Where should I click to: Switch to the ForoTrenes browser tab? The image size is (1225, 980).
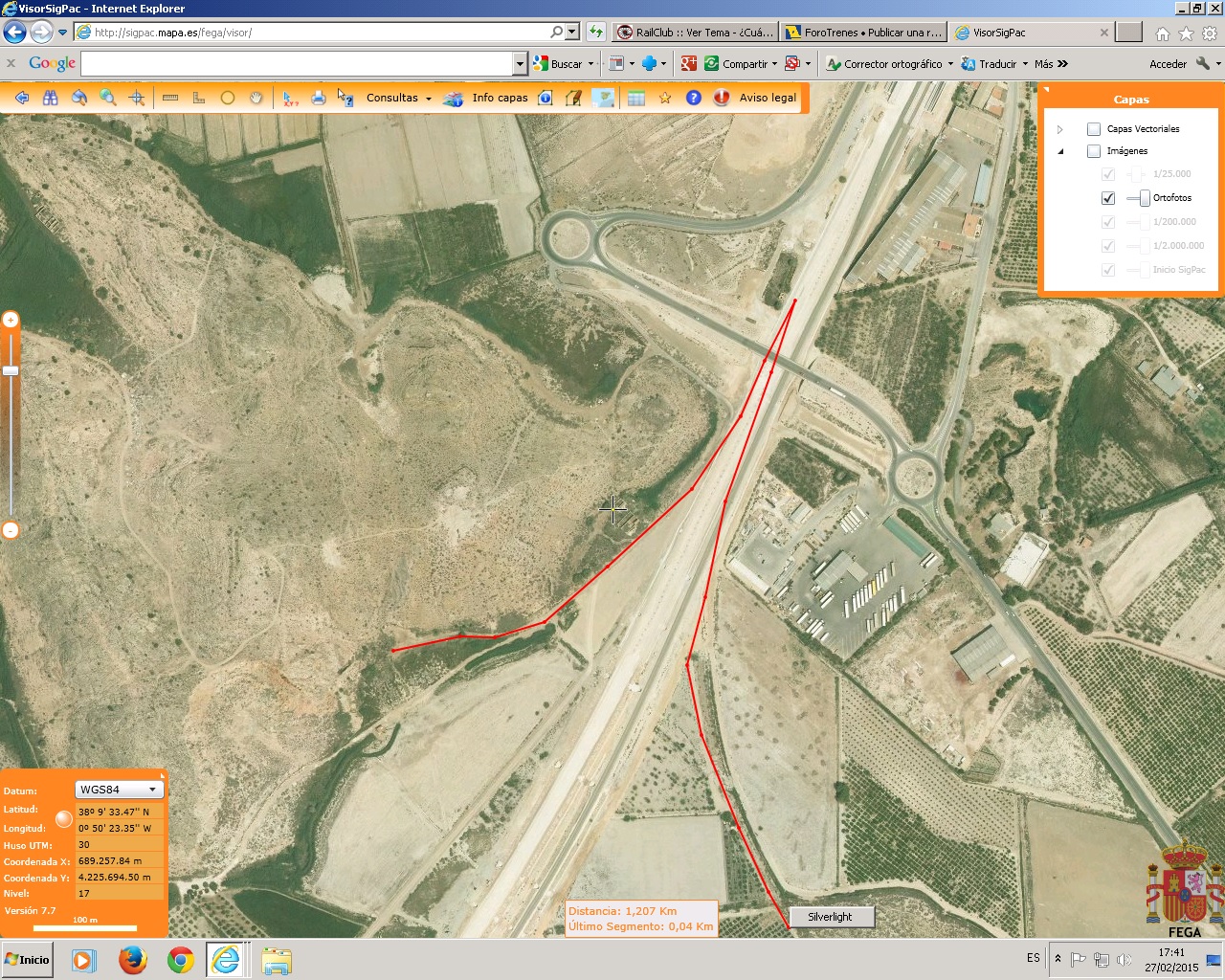(862, 33)
